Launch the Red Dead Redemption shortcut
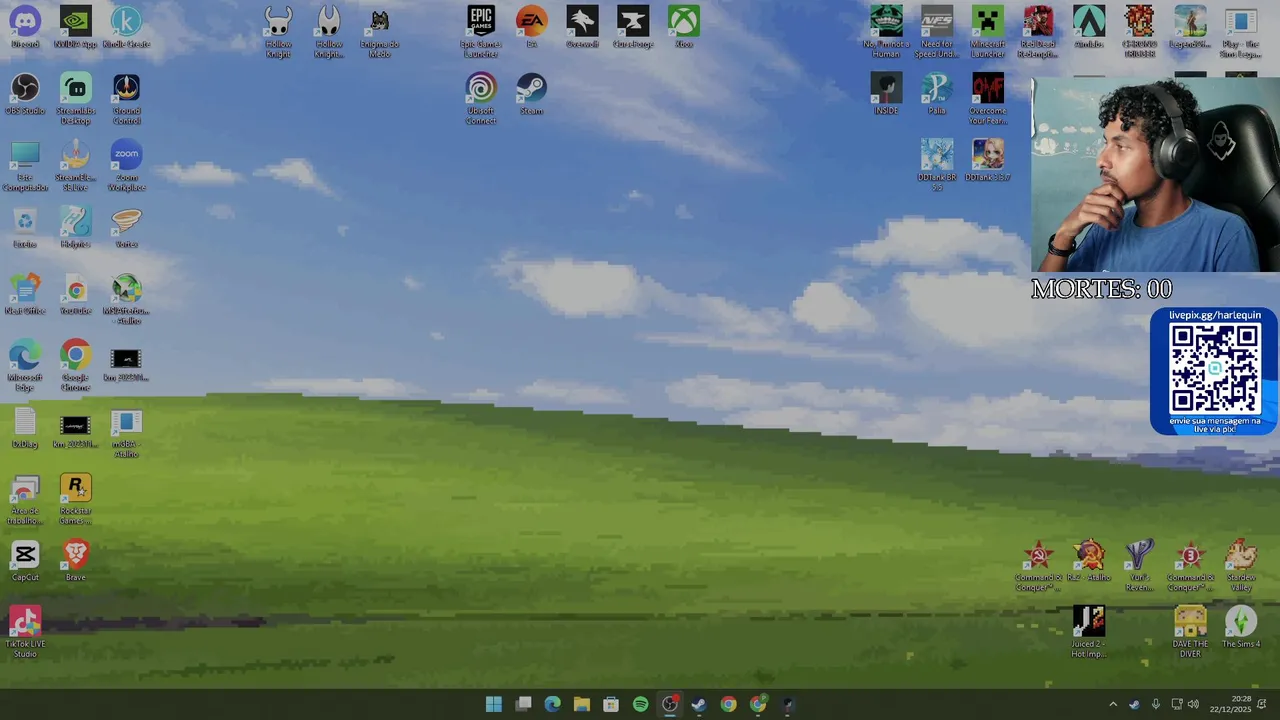Image resolution: width=1280 pixels, height=720 pixels. point(1038,32)
